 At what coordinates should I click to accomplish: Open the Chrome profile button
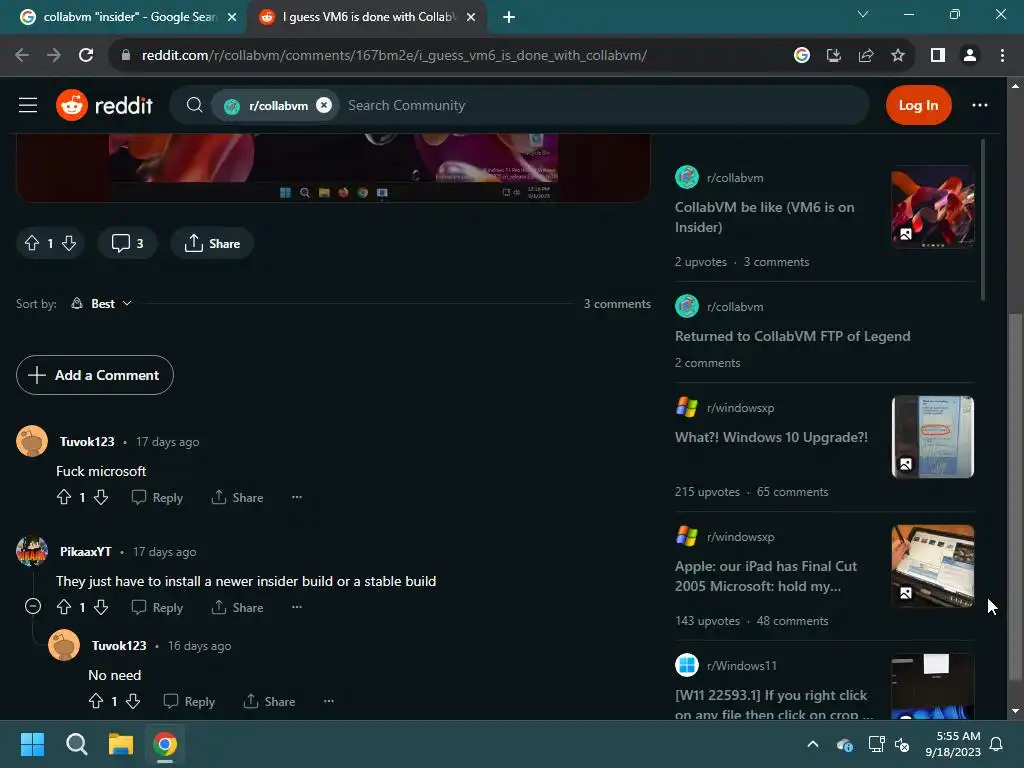tap(970, 56)
